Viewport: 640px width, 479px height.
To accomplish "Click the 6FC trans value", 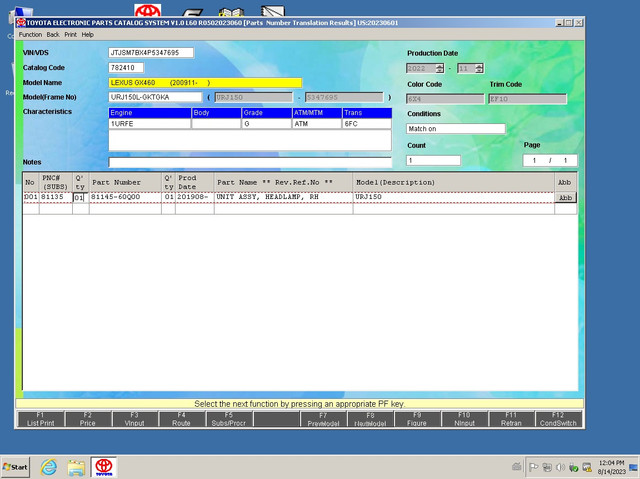I will (x=367, y=124).
